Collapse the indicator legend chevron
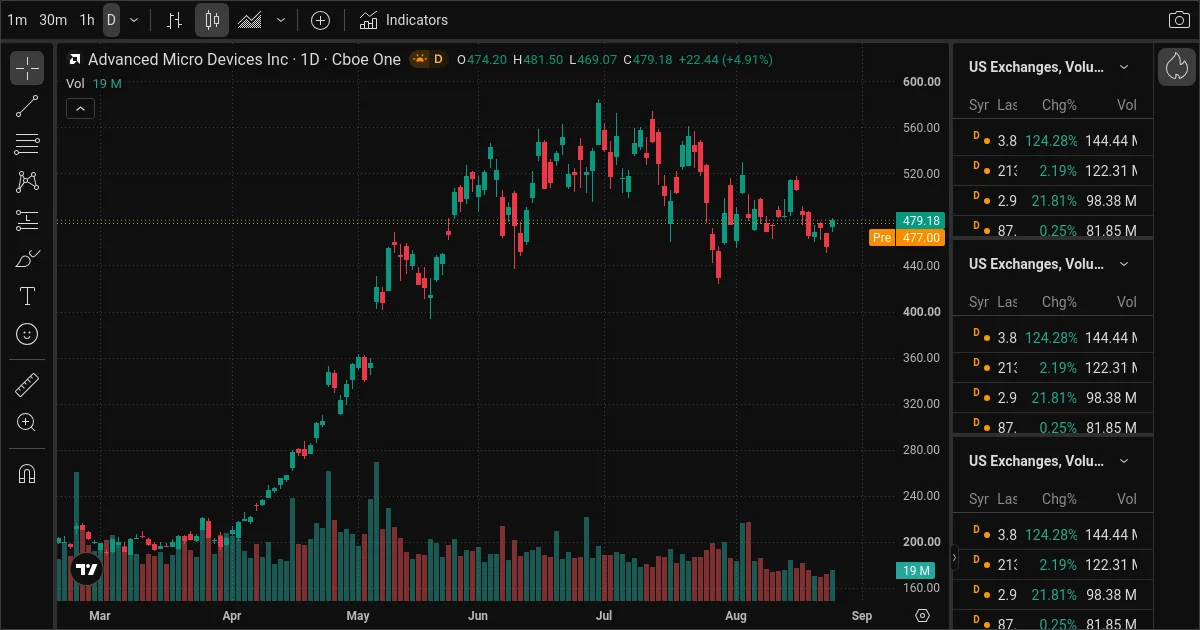This screenshot has height=630, width=1200. pyautogui.click(x=80, y=109)
